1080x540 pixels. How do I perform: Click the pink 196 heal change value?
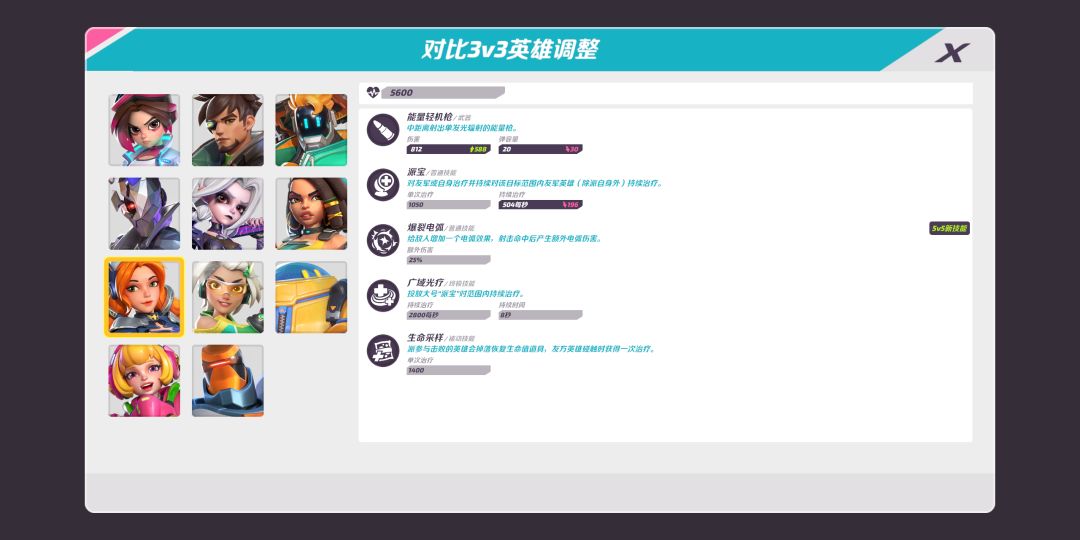coord(570,205)
